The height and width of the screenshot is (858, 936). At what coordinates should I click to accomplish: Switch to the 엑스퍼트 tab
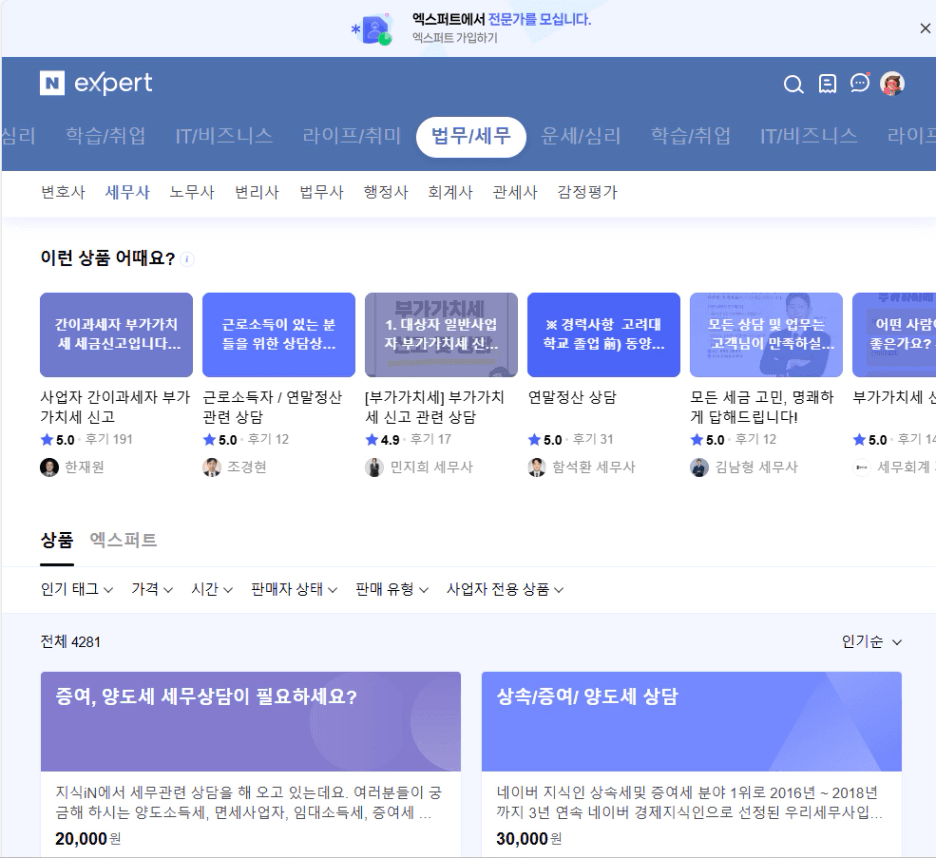(x=123, y=541)
